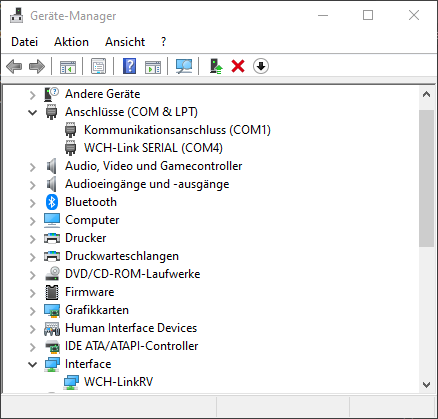Select WCH-Link SERIAL (COM4) device
Screen dimensions: 438x419
[153, 148]
